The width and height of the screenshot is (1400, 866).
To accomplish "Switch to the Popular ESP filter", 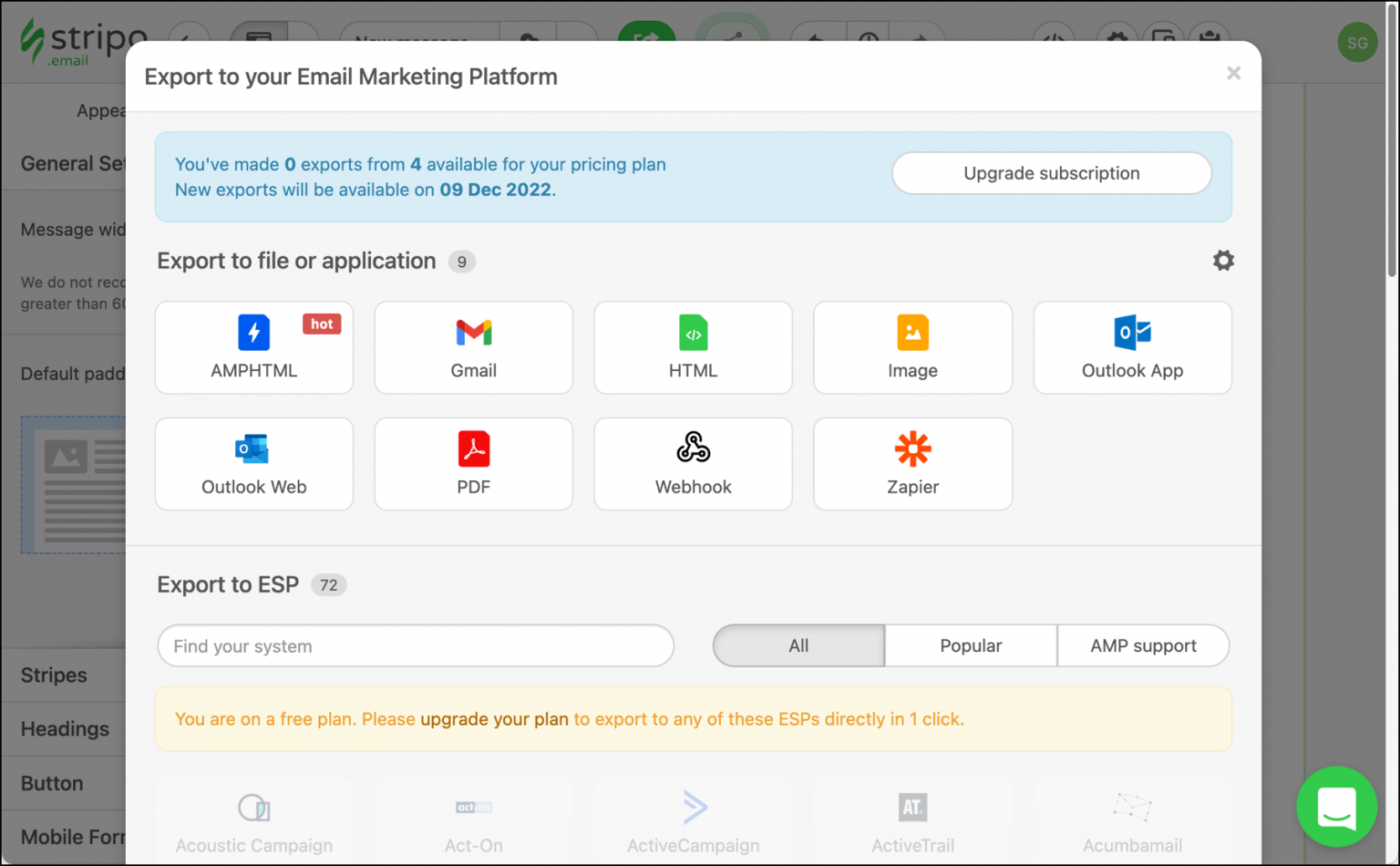I will click(x=970, y=645).
